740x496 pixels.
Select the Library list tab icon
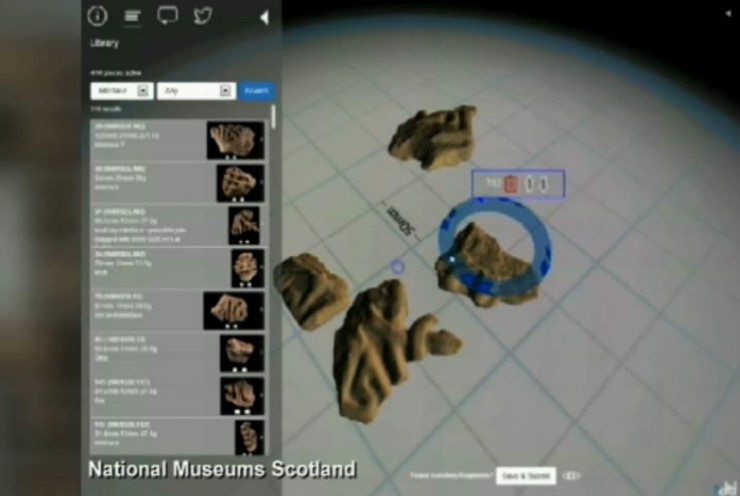pyautogui.click(x=132, y=17)
